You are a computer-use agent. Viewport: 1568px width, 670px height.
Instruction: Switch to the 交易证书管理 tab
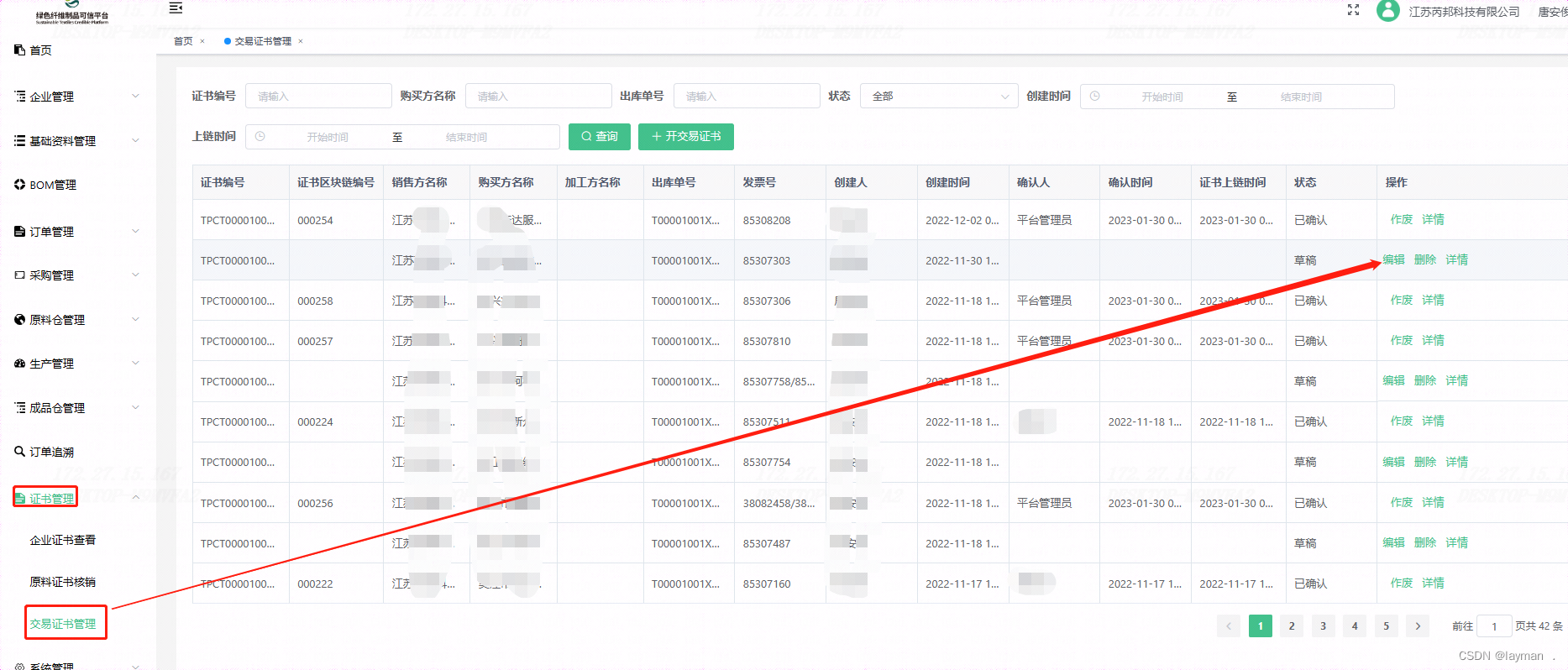click(263, 41)
